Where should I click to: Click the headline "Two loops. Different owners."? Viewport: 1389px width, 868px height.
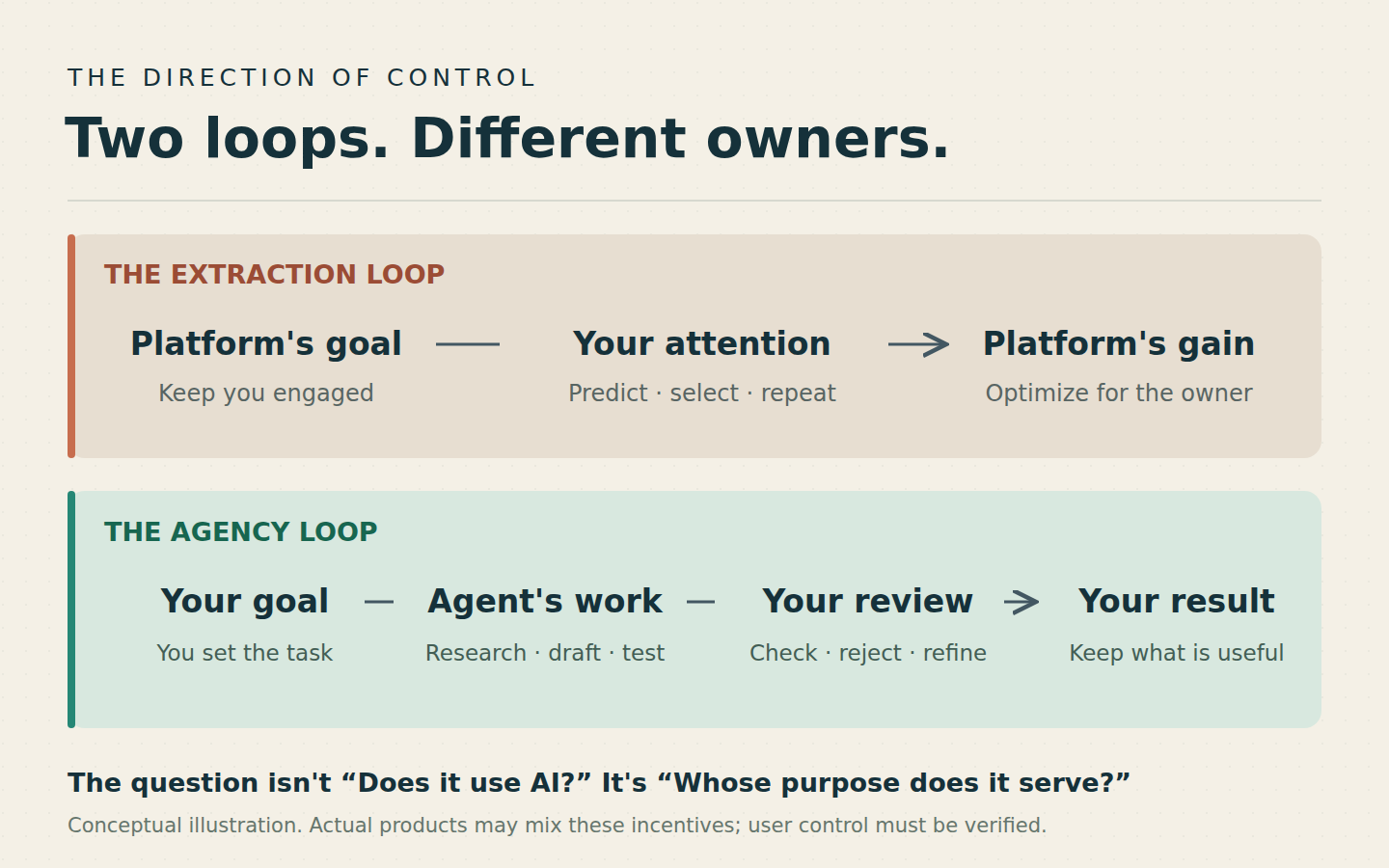507,138
